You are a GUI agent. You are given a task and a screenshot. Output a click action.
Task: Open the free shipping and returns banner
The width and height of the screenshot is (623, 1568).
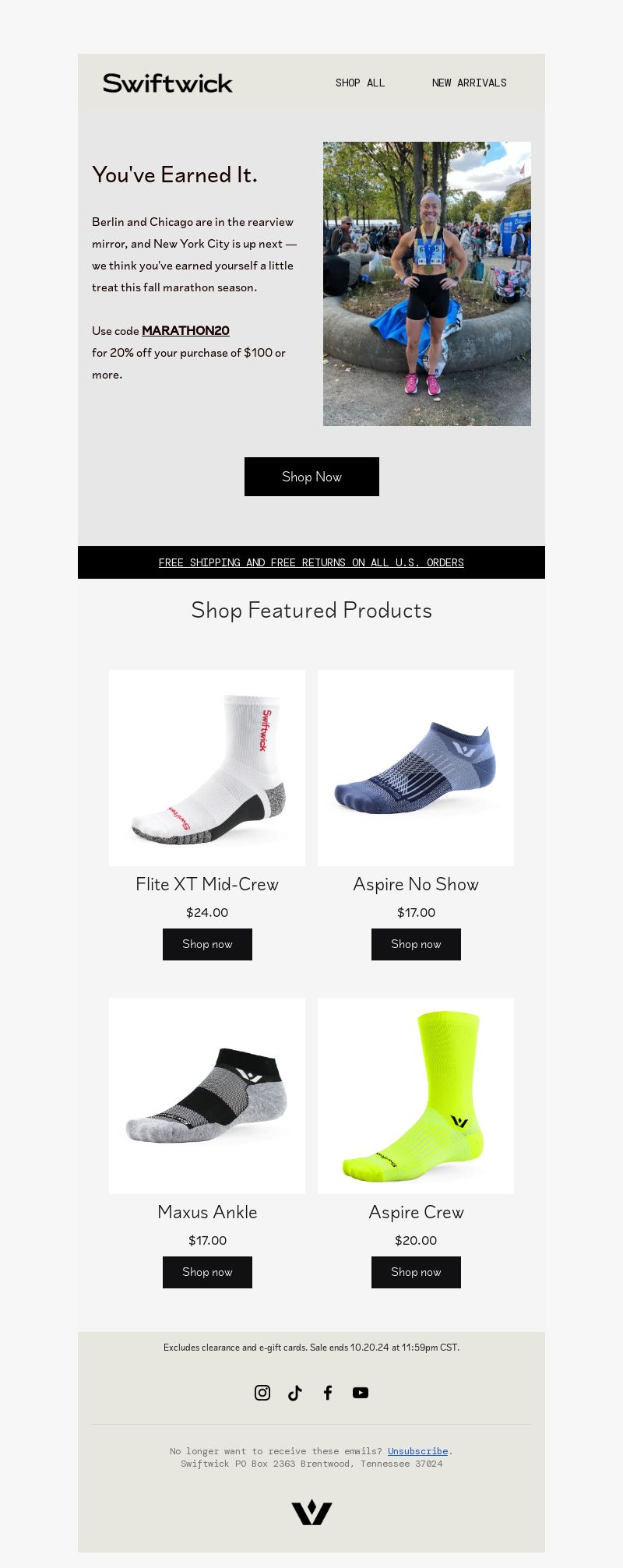311,562
